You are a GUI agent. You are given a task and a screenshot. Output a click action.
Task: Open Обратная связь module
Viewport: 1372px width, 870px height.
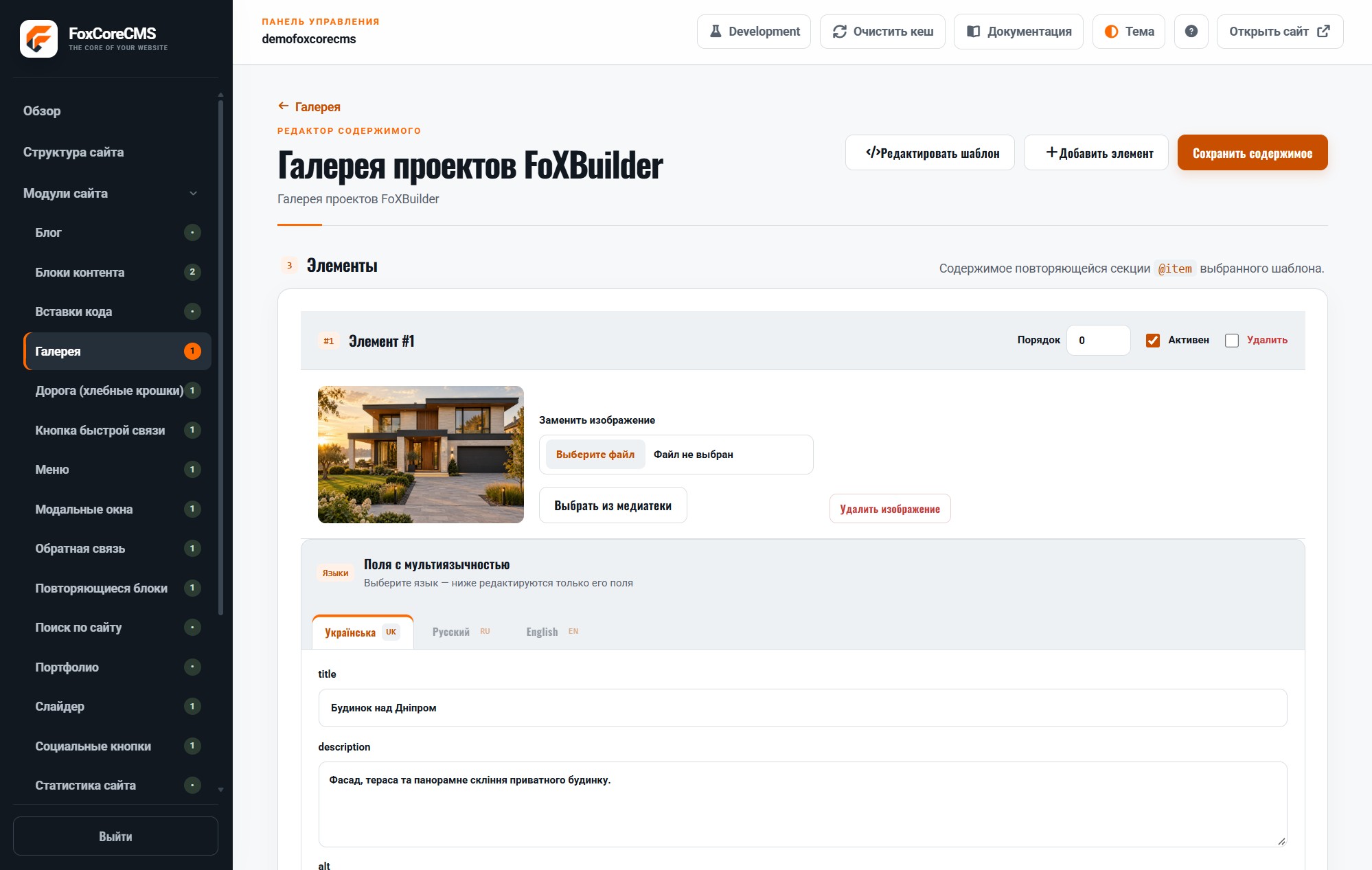click(117, 549)
